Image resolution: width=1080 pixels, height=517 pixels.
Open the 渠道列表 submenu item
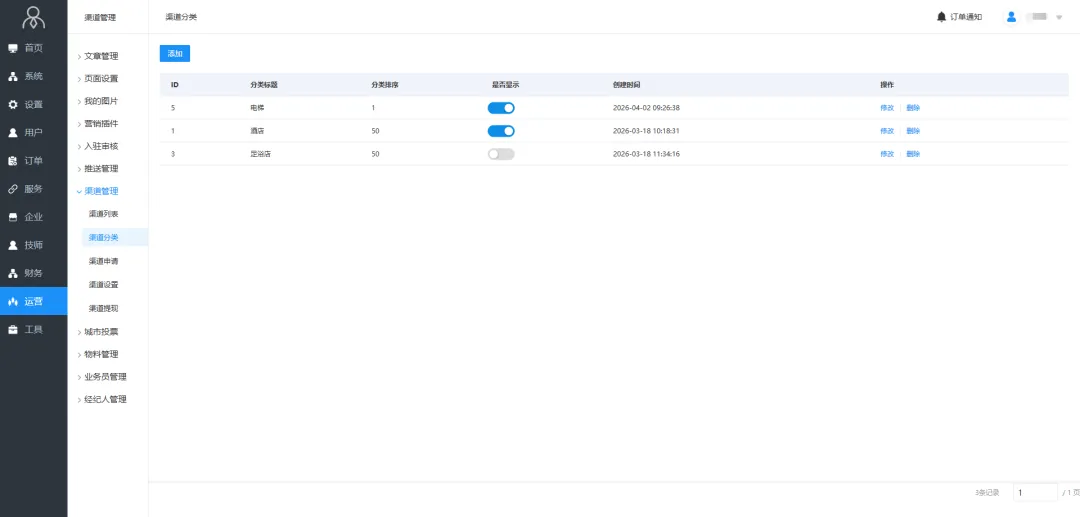click(x=103, y=214)
